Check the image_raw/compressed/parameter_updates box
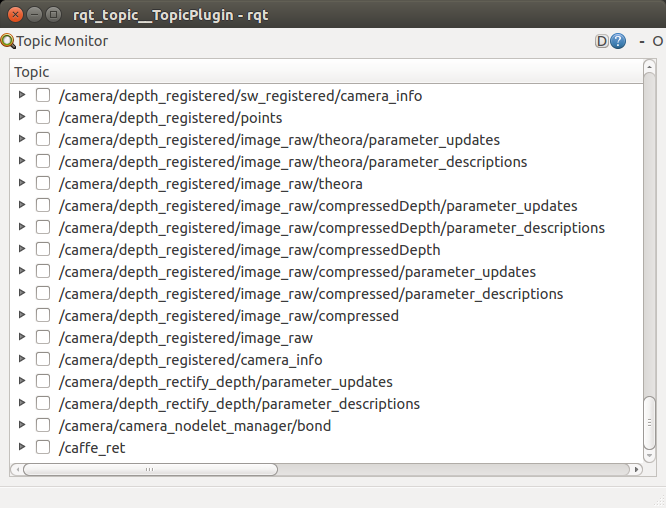Image resolution: width=666 pixels, height=508 pixels. coord(43,271)
